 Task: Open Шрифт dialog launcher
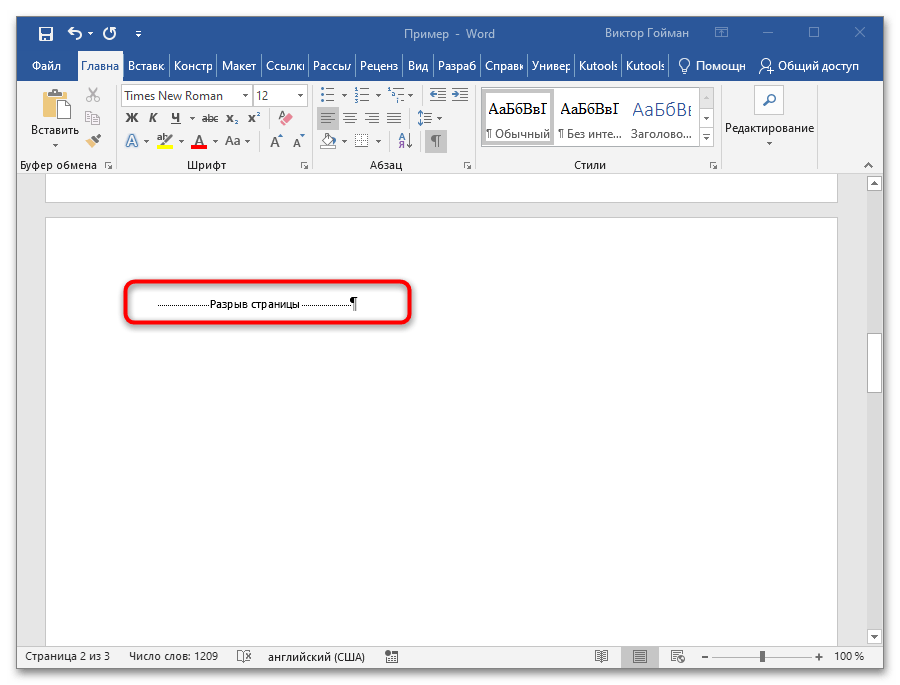[x=304, y=166]
